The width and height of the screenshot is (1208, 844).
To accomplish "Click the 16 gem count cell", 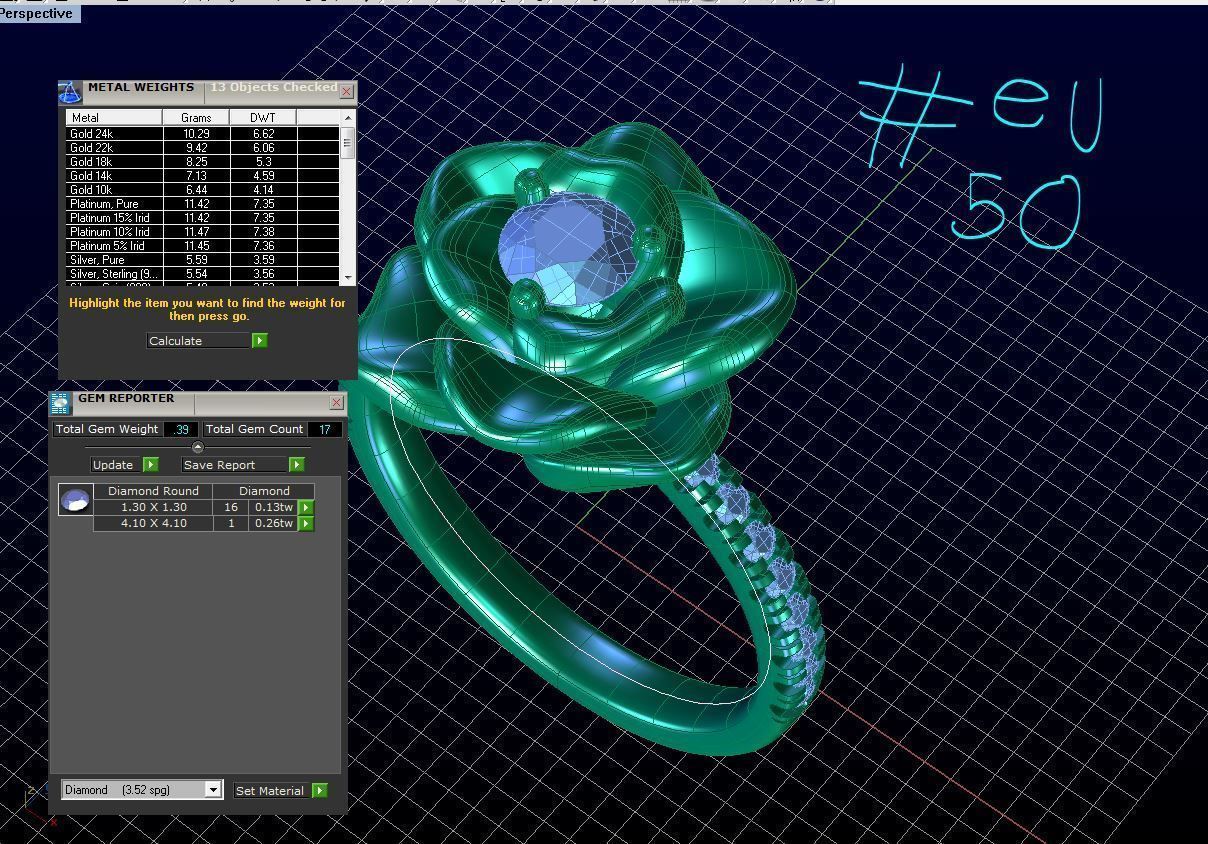I will click(x=231, y=507).
